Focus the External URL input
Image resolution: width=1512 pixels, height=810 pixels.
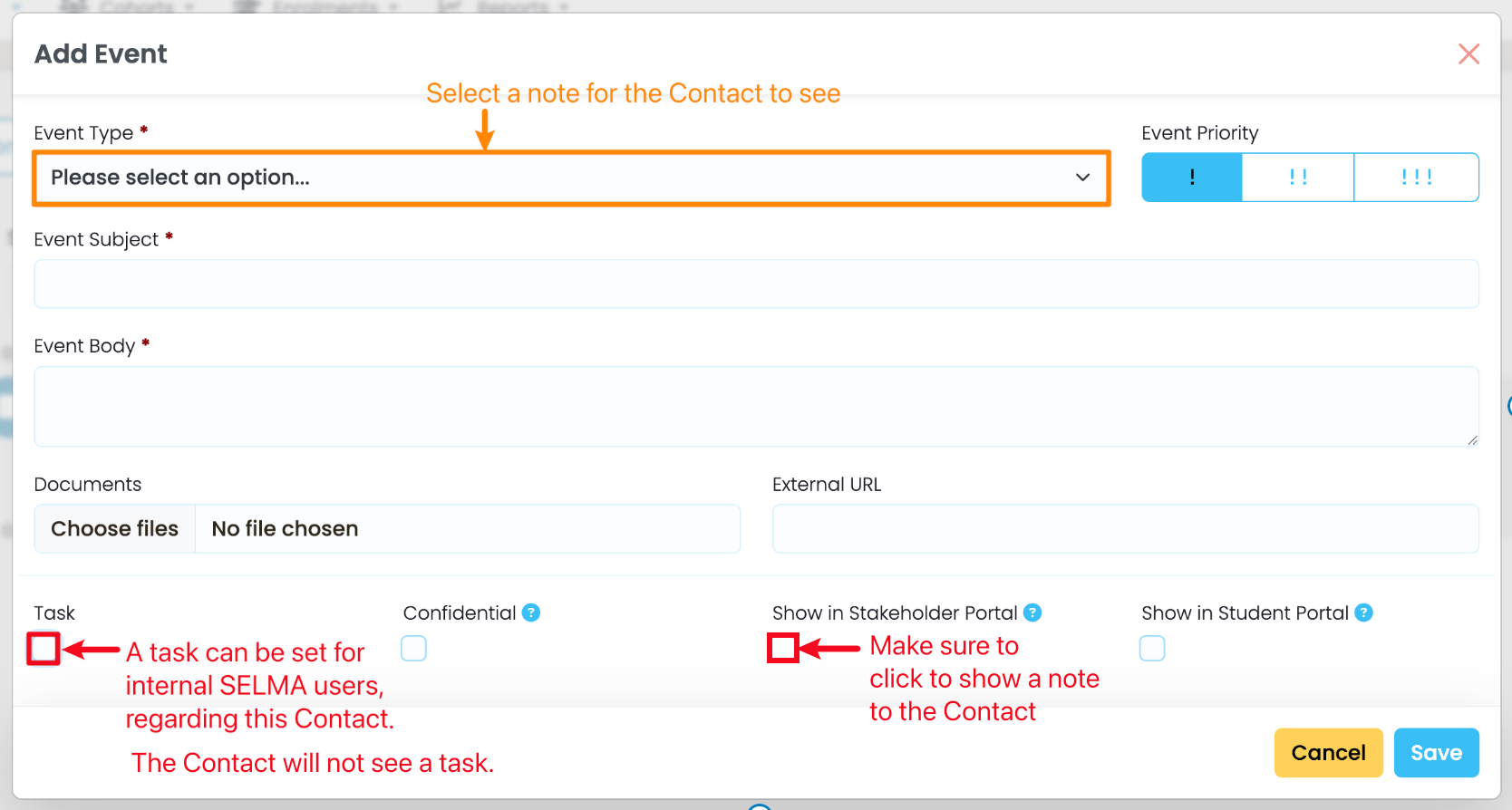[x=1125, y=529]
